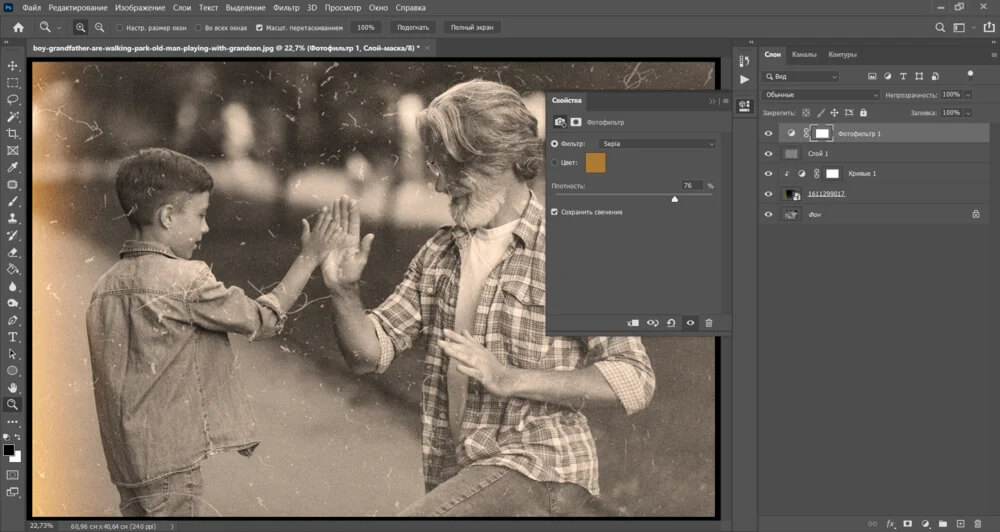Switch to the Каналы tab

pos(804,55)
